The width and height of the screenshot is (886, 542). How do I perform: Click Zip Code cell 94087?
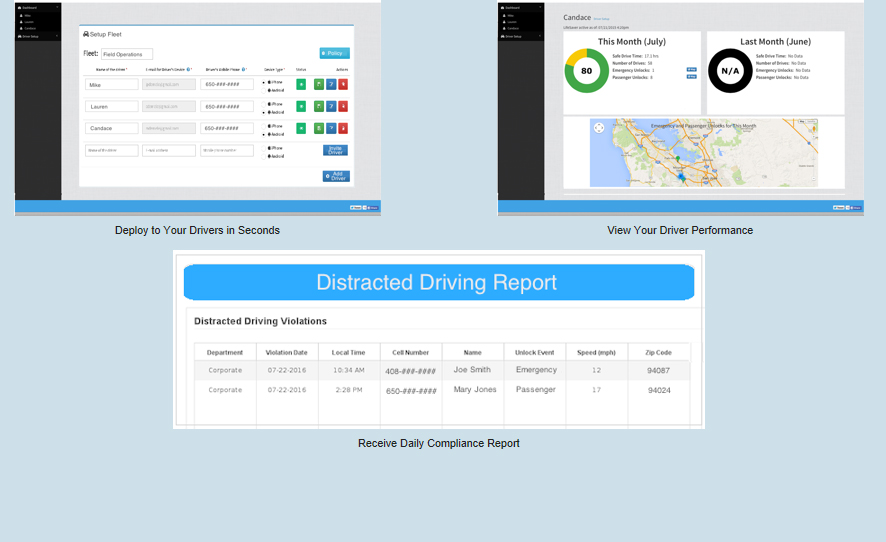658,370
